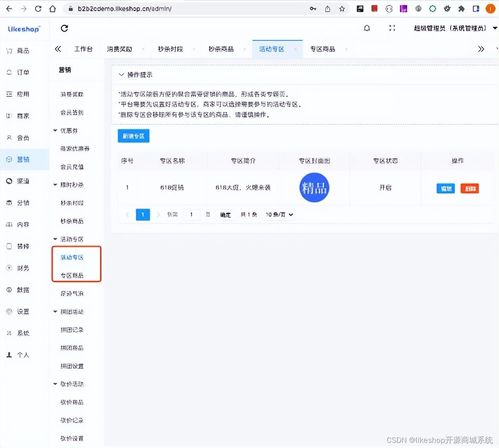Switch to the 工作台 tab
Screen dimensions: 499x448
click(83, 49)
